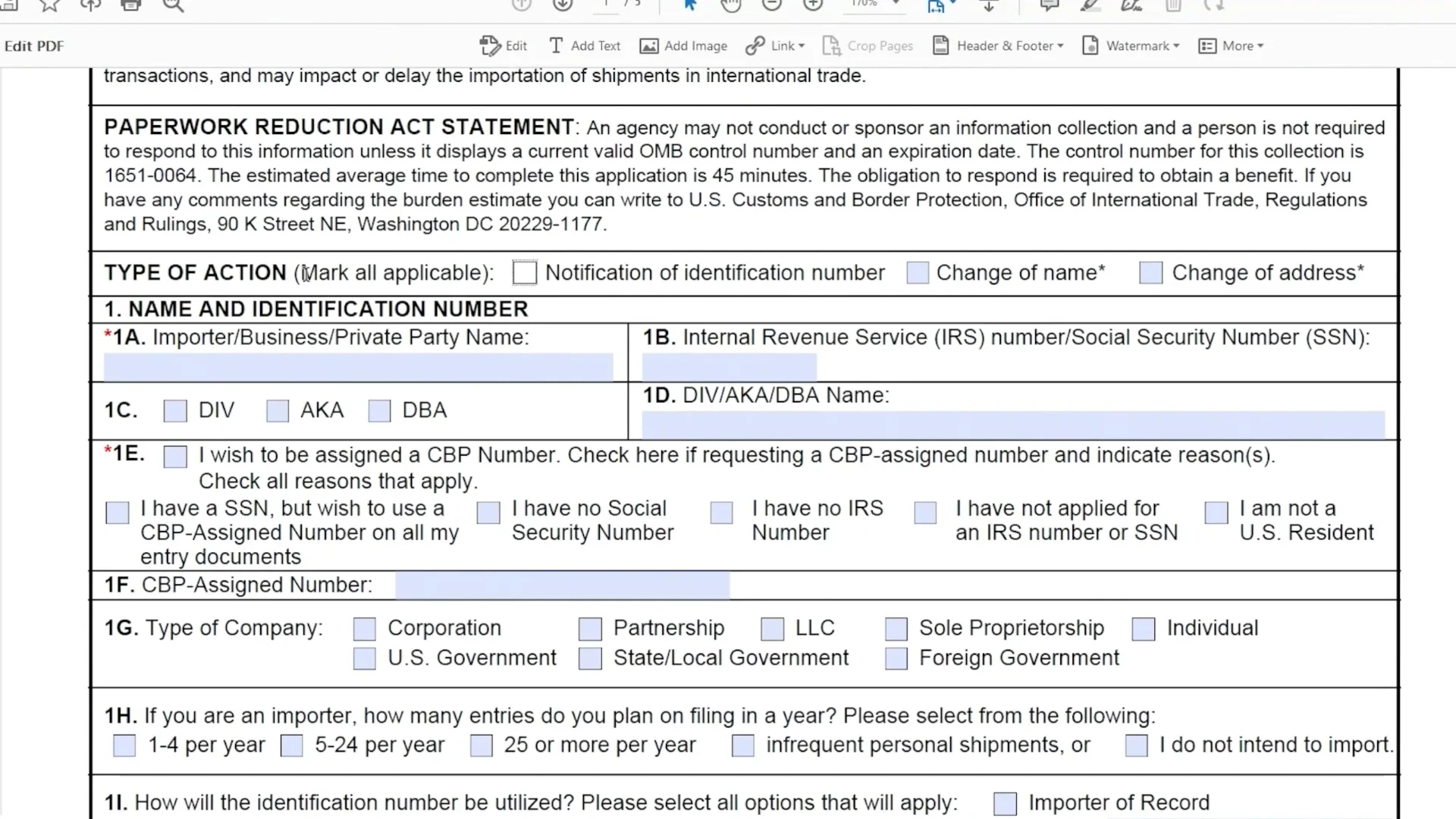Click the CBP-Assigned Number input field
Image resolution: width=1456 pixels, height=819 pixels.
tap(562, 585)
